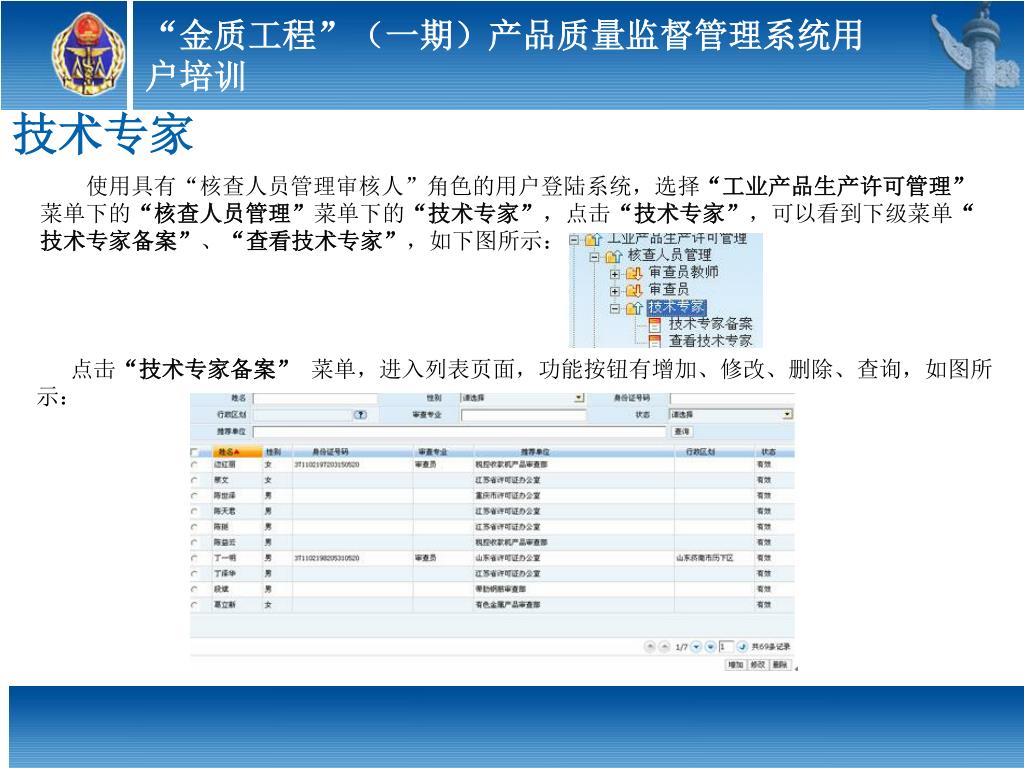Sort by the 姓名 column header
1024x768 pixels.
[237, 452]
